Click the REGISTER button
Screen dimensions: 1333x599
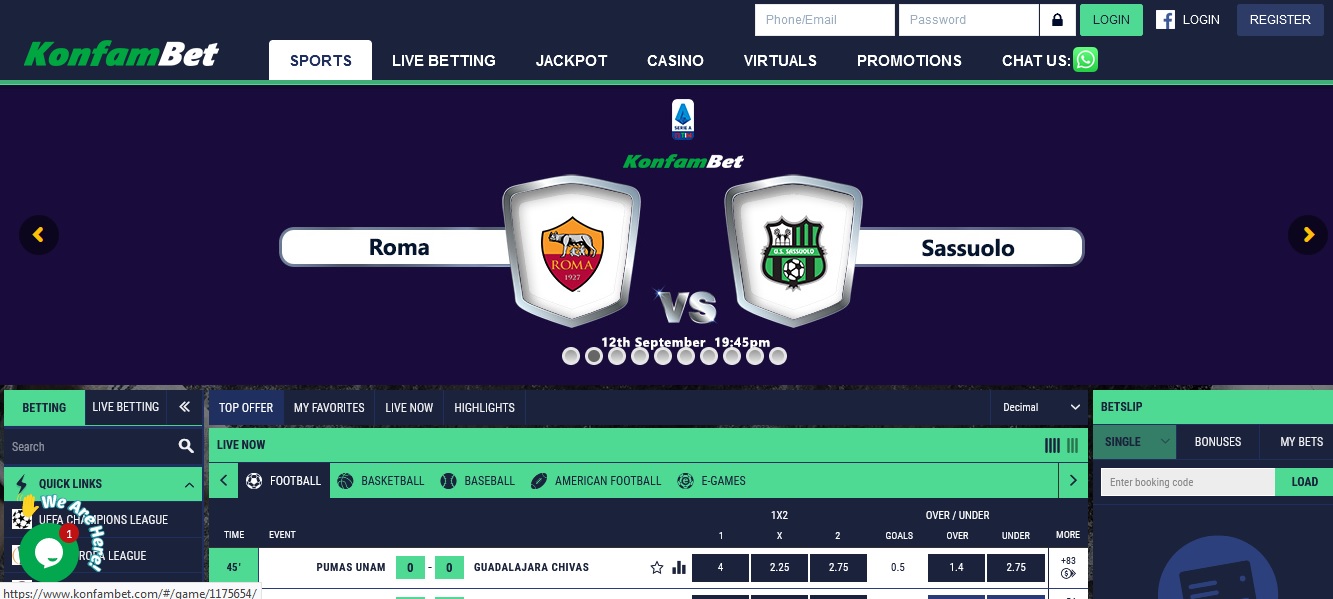(1280, 20)
